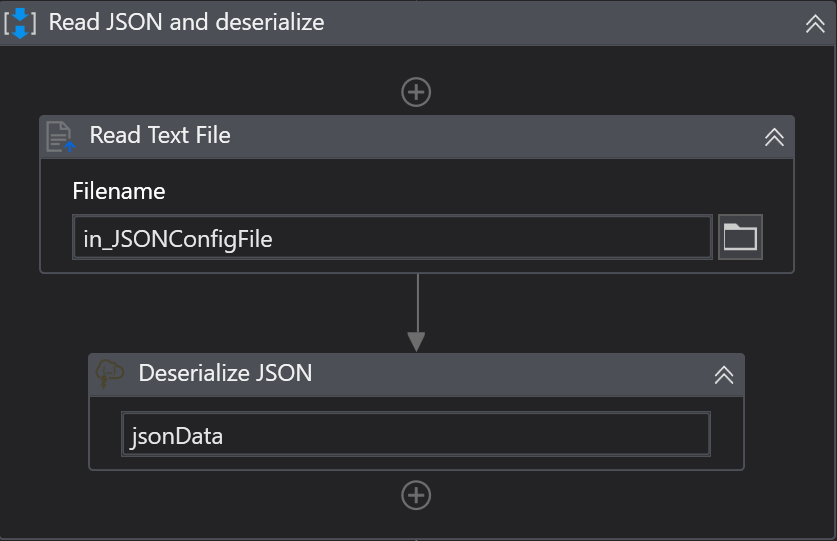Add an activity using the top plus icon

416,92
